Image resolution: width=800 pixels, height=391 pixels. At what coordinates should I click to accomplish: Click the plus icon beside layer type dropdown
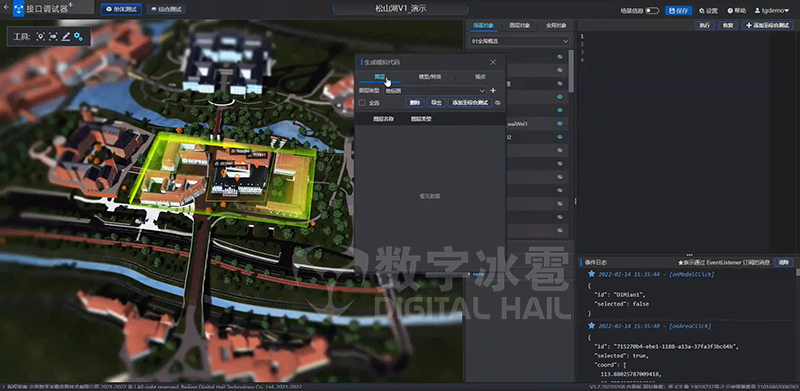click(493, 90)
